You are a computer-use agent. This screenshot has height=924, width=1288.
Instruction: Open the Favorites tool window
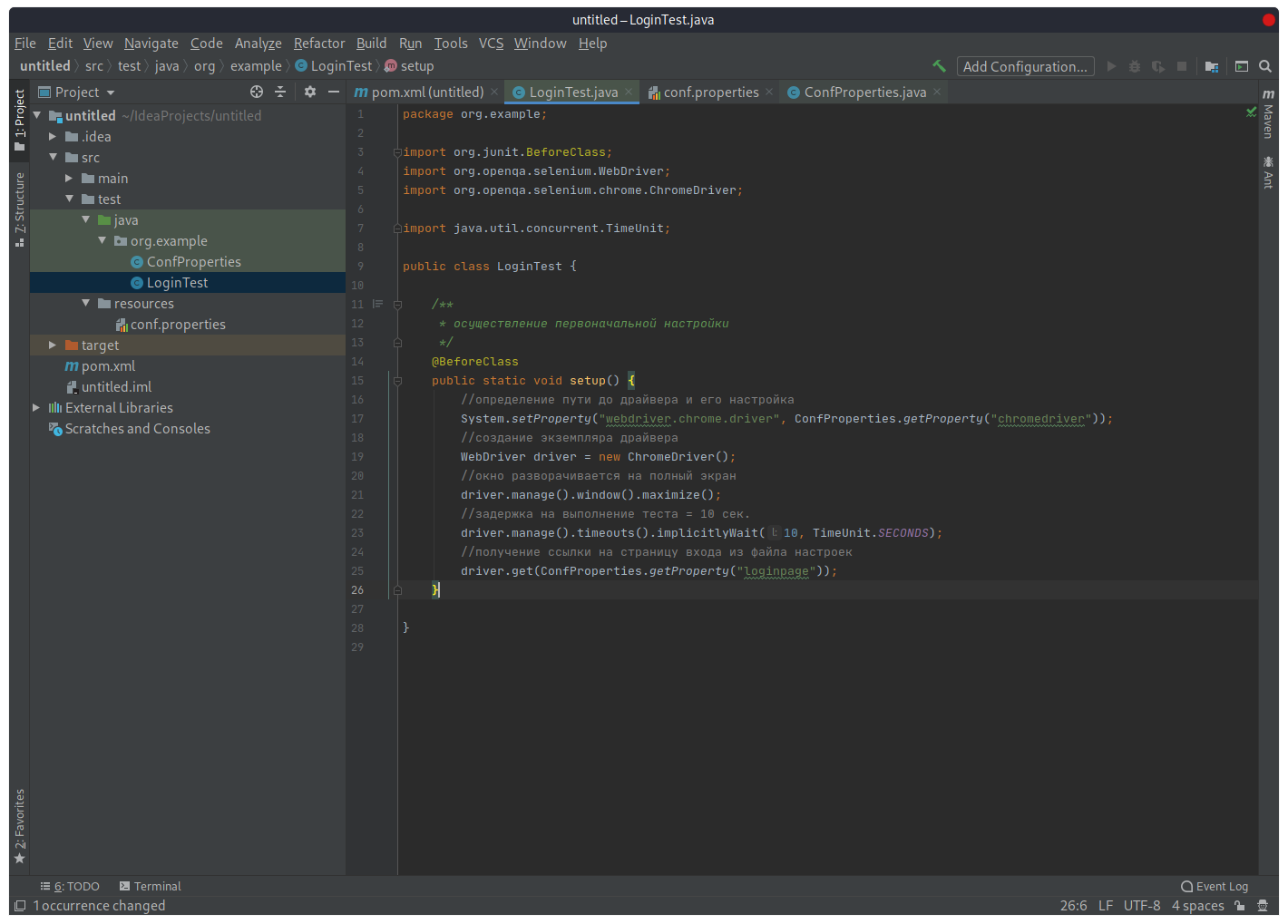point(20,826)
